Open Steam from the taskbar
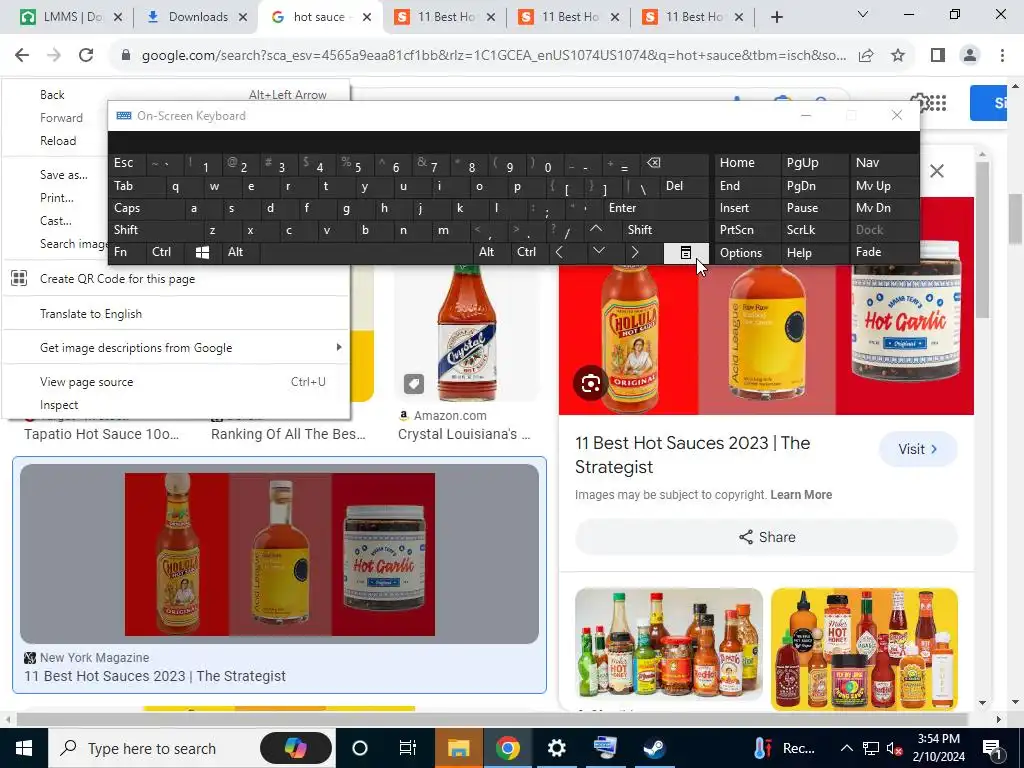 pos(654,748)
